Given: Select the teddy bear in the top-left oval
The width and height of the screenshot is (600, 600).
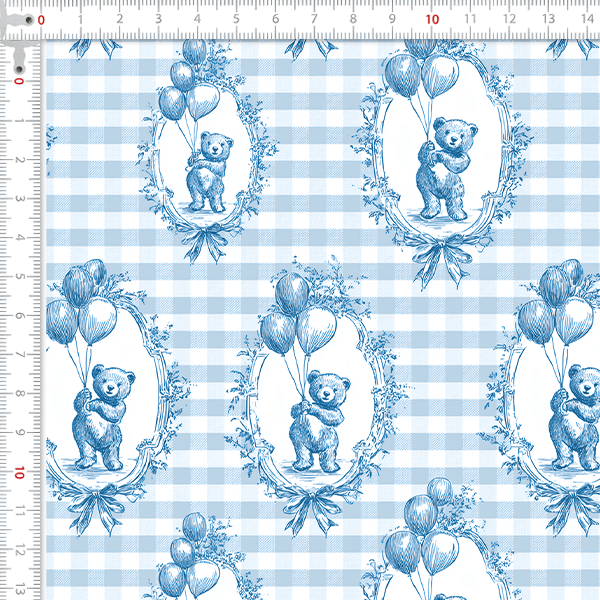Looking at the screenshot, I should click(209, 170).
